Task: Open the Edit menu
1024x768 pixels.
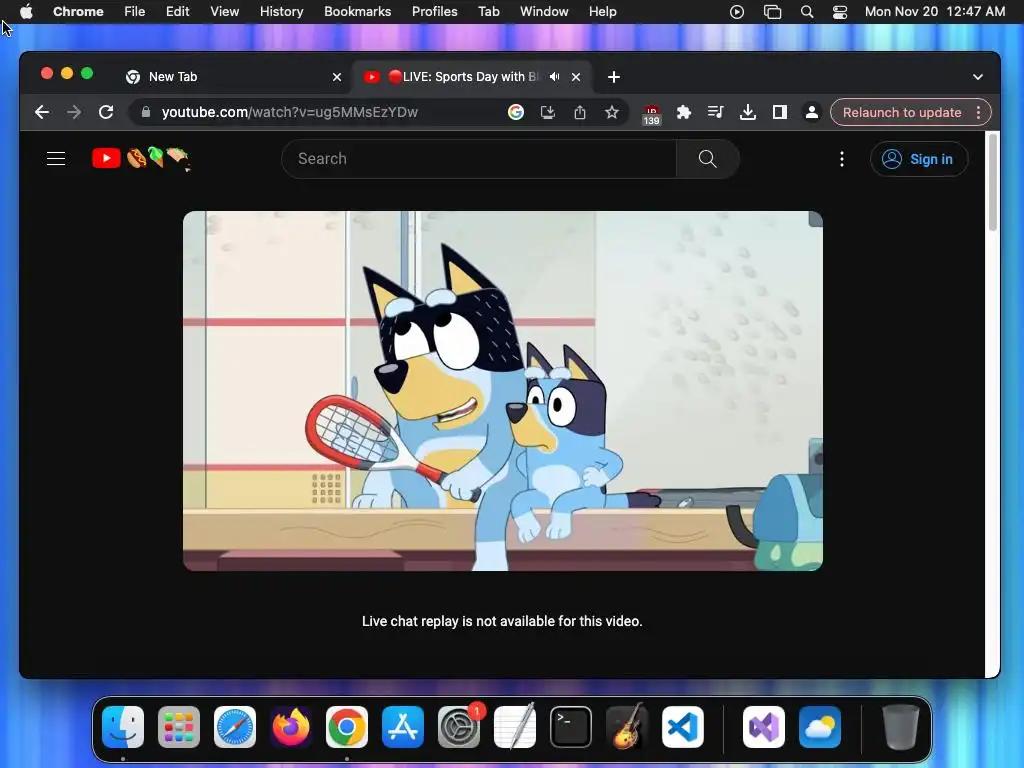Action: 178,12
